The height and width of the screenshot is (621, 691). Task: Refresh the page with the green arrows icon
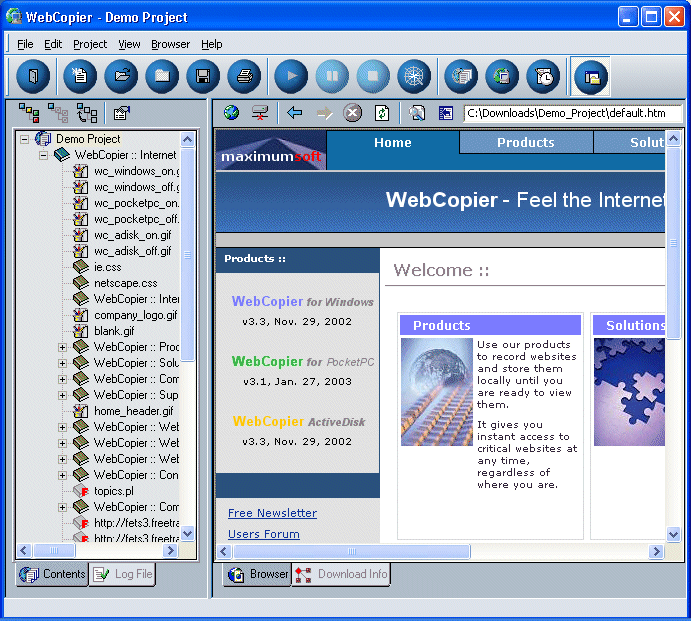pos(382,113)
